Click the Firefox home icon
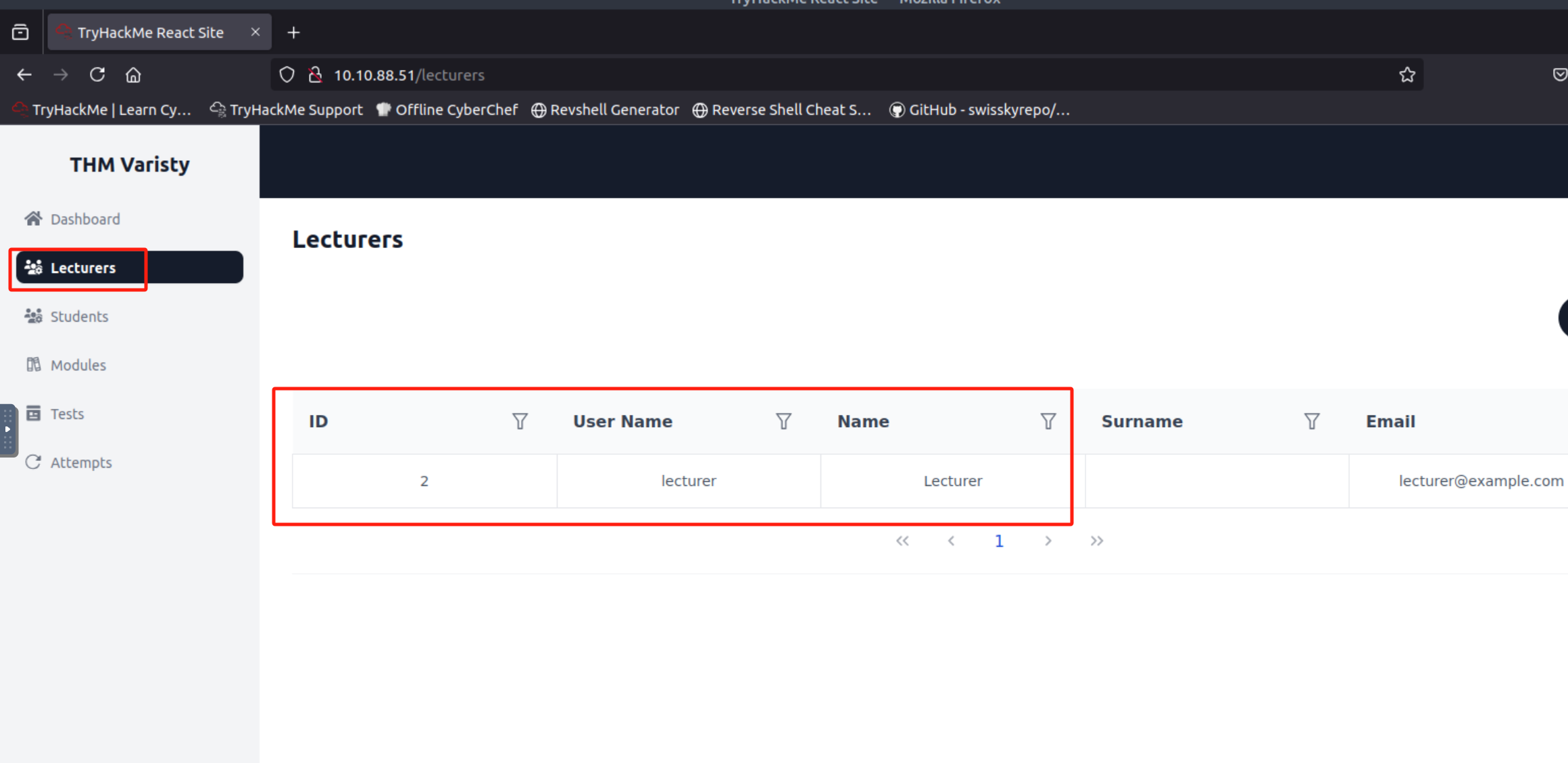 pyautogui.click(x=133, y=75)
